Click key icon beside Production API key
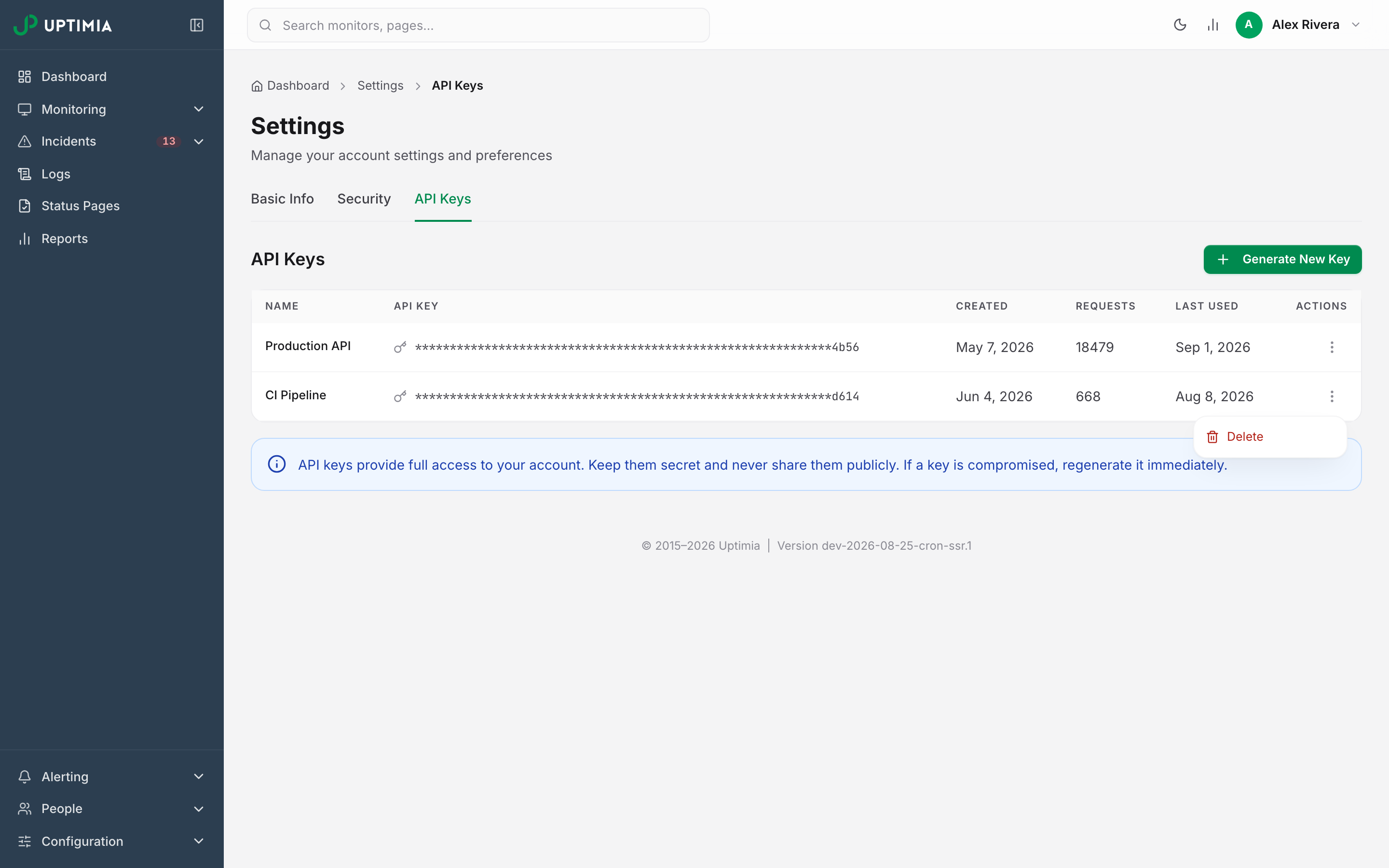The width and height of the screenshot is (1389, 868). pyautogui.click(x=400, y=347)
